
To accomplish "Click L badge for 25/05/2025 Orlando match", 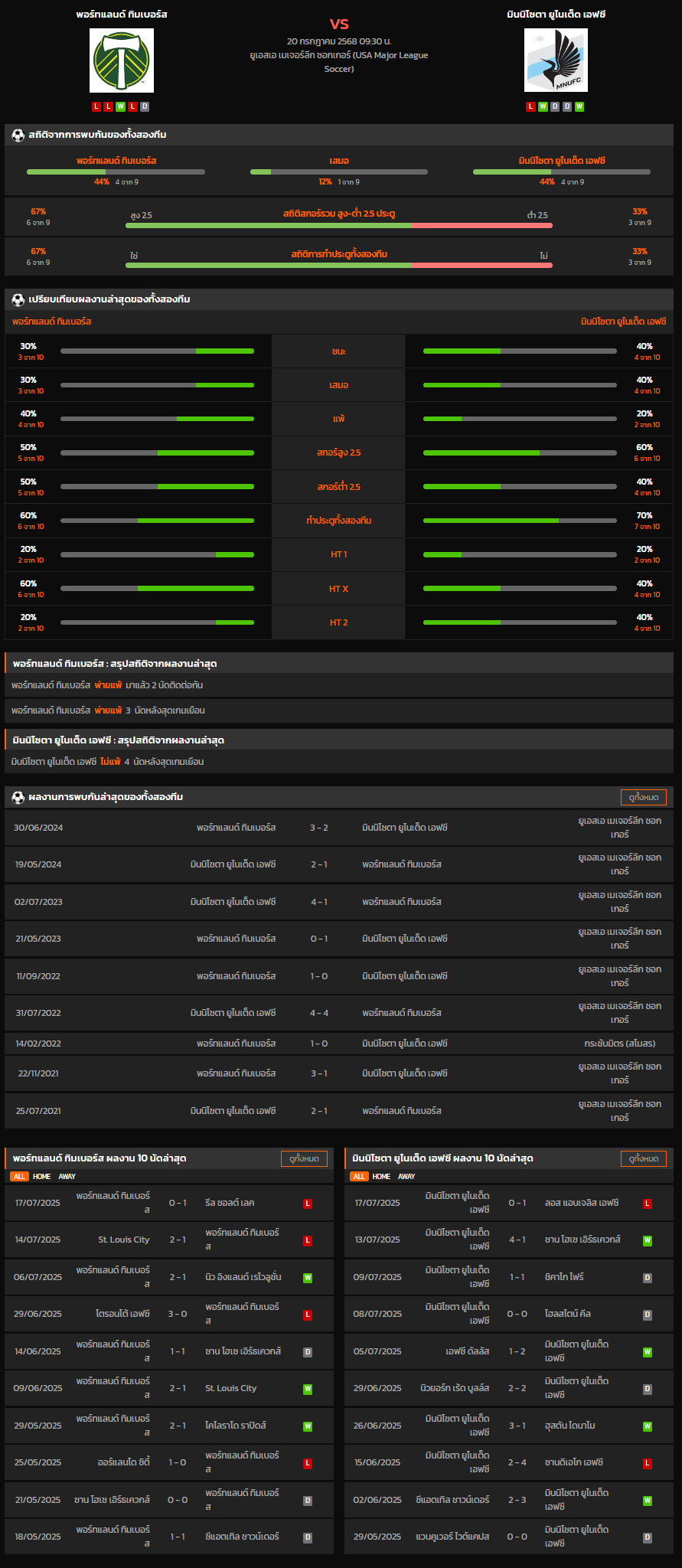I will tap(308, 1463).
